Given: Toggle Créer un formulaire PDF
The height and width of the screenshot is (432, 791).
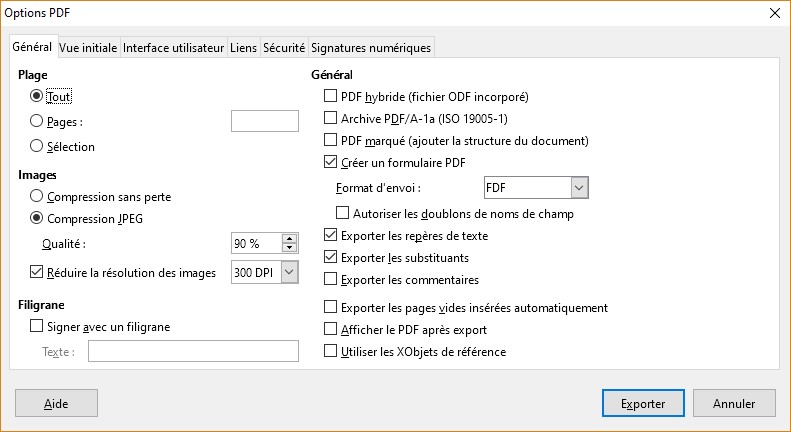Looking at the screenshot, I should tap(331, 162).
